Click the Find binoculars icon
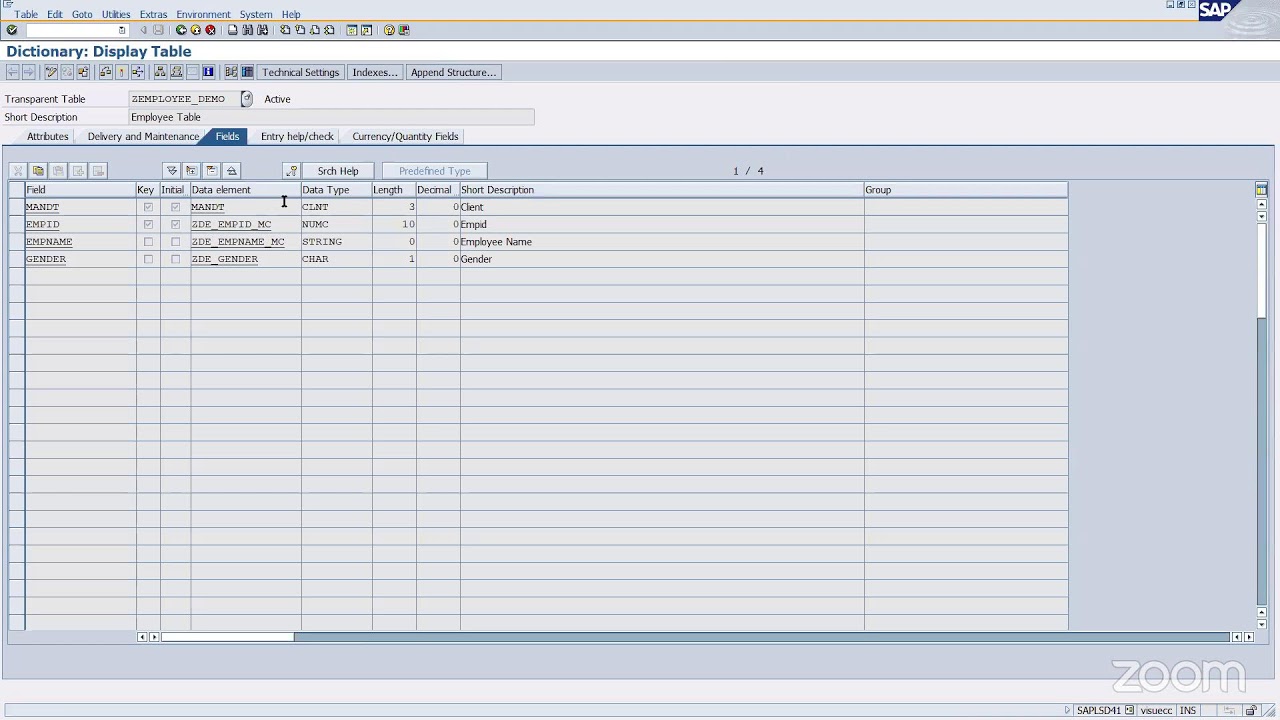This screenshot has width=1280, height=720. (248, 30)
